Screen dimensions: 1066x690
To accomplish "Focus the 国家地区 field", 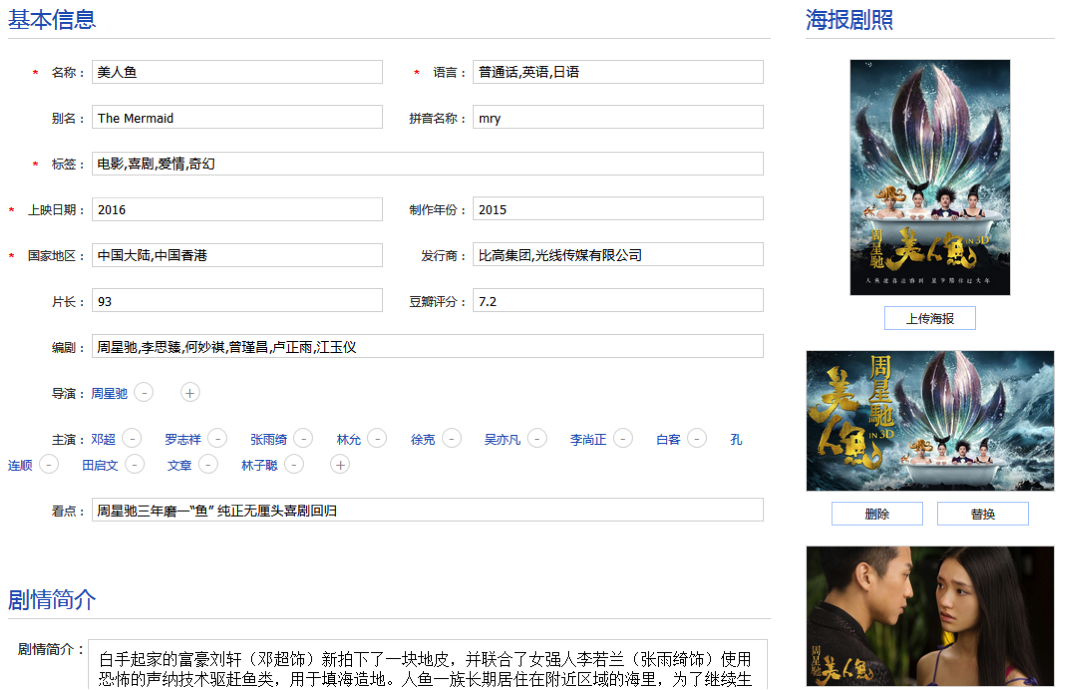I will tap(237, 255).
